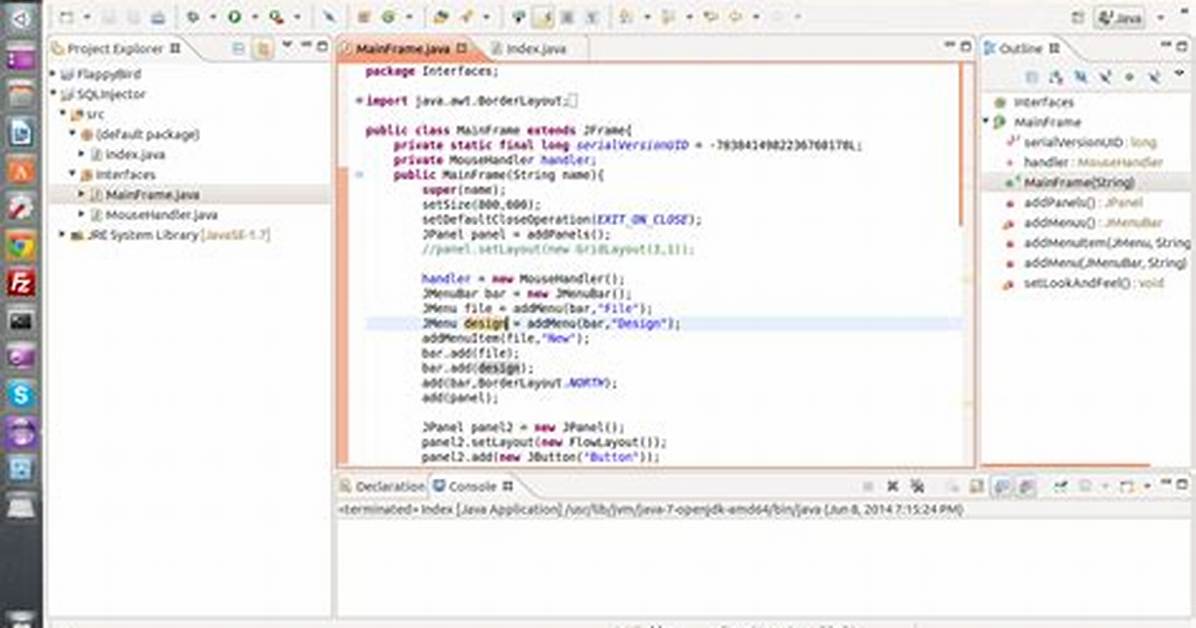Viewport: 1196px width, 628px height.
Task: Click the Last Edit Location icon
Action: 711,17
